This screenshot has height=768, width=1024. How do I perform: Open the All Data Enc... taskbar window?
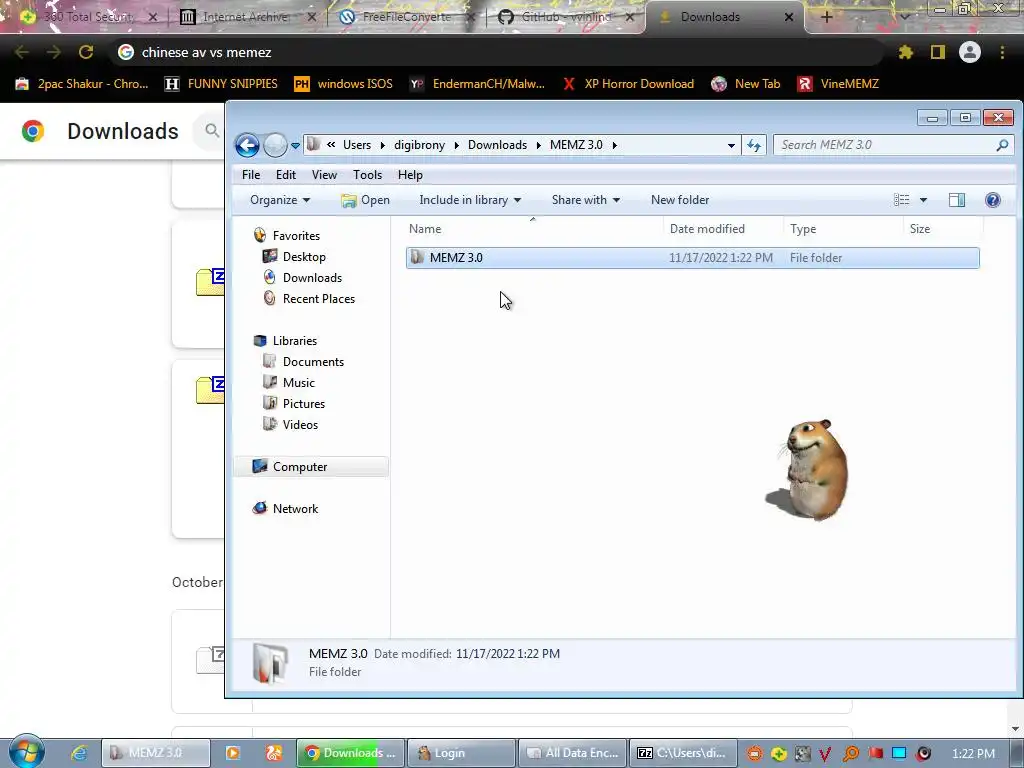coord(573,754)
